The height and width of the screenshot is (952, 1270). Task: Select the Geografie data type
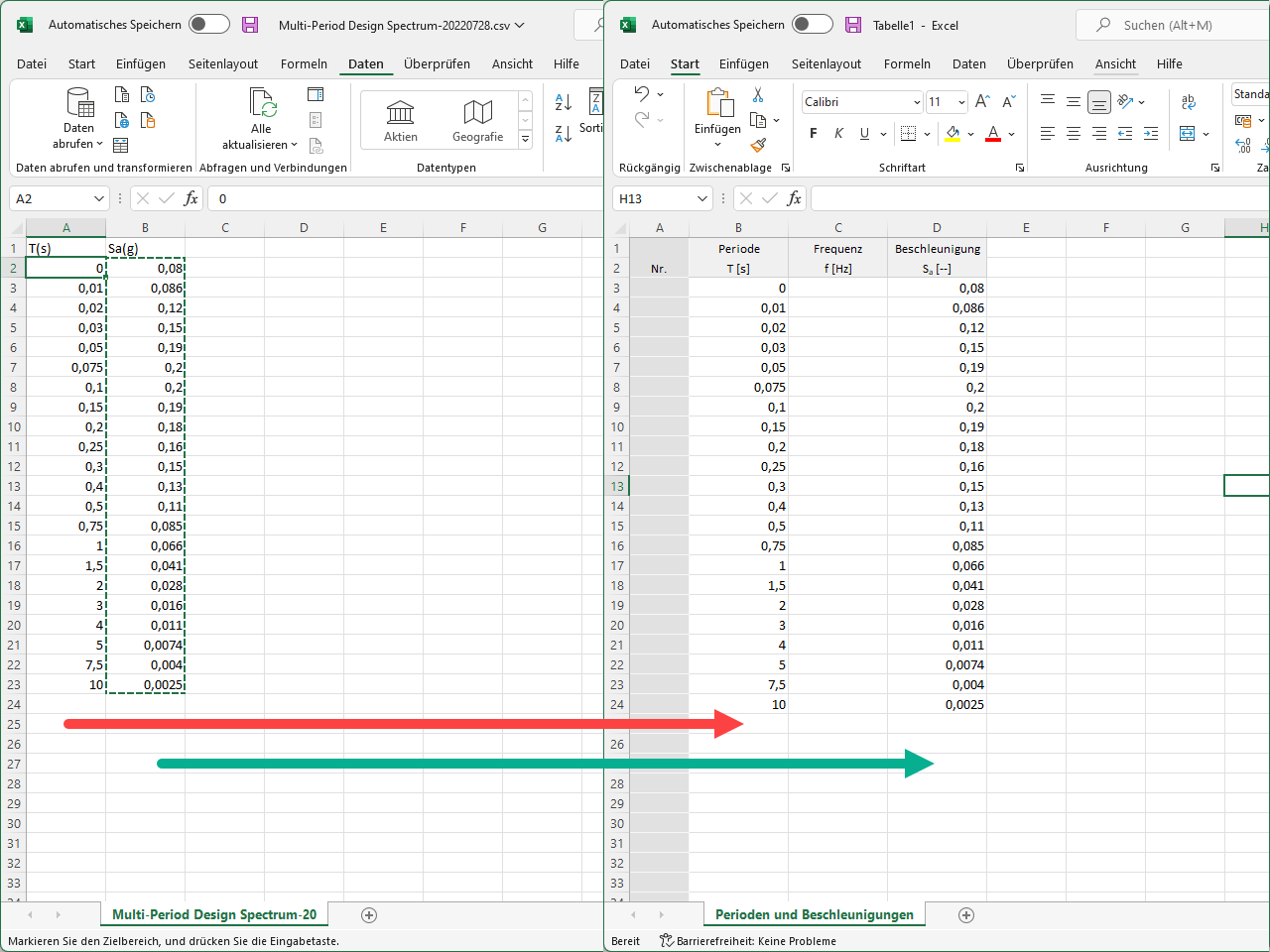(x=478, y=121)
